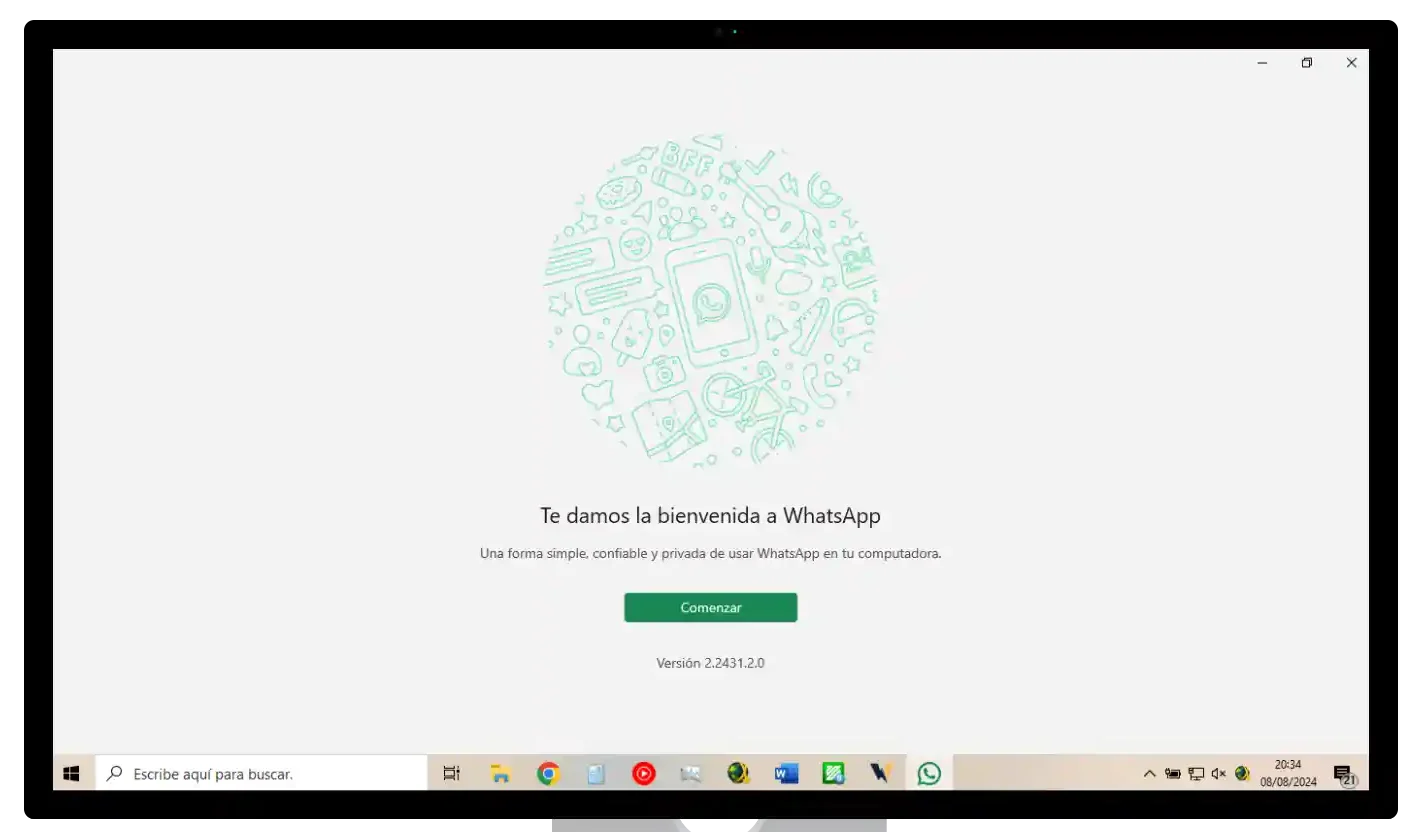The width and height of the screenshot is (1417, 832).
Task: Open network settings tray icon
Action: [1196, 773]
